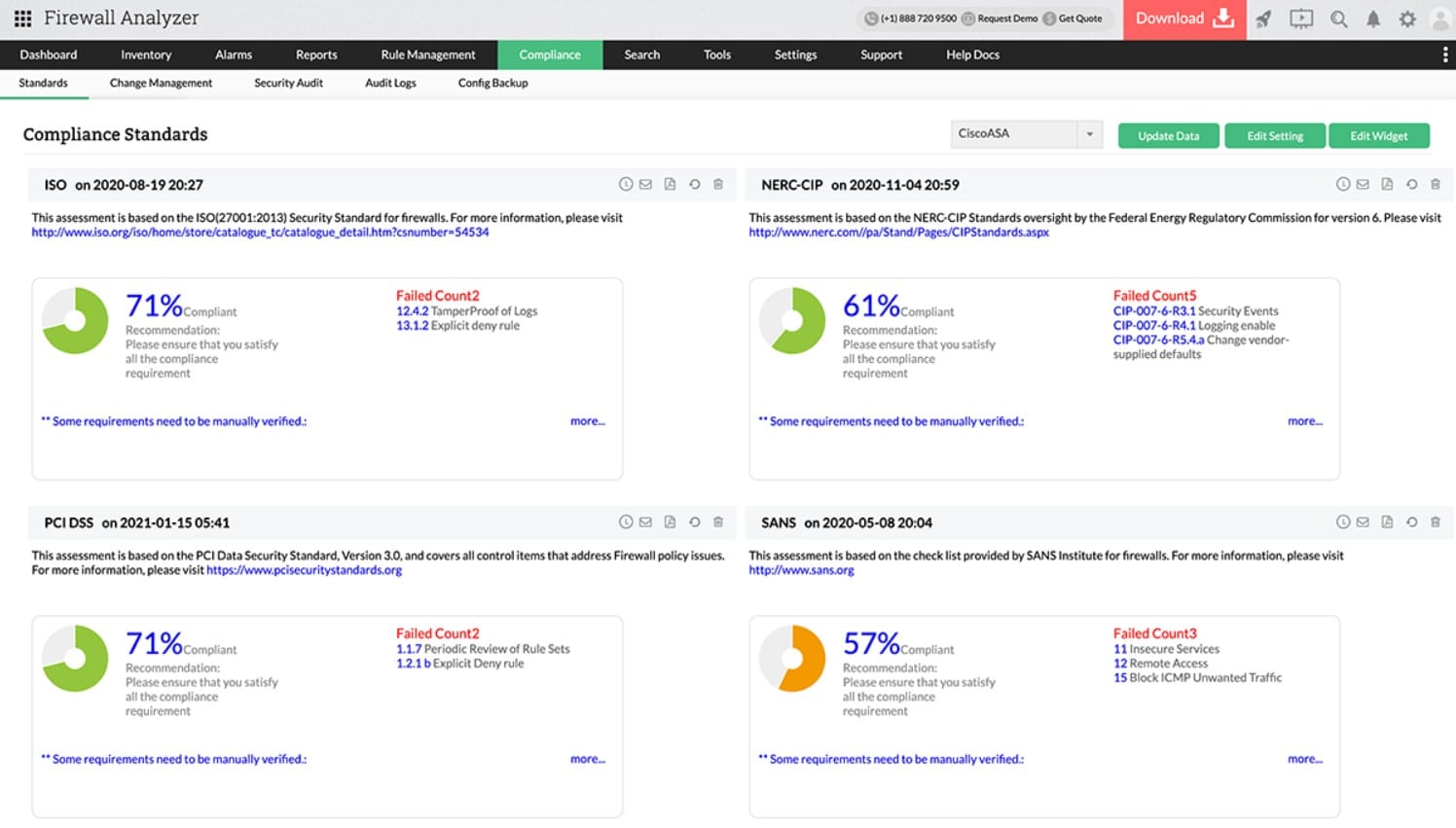Launch the search tool
The height and width of the screenshot is (828, 1456).
coord(1338,18)
